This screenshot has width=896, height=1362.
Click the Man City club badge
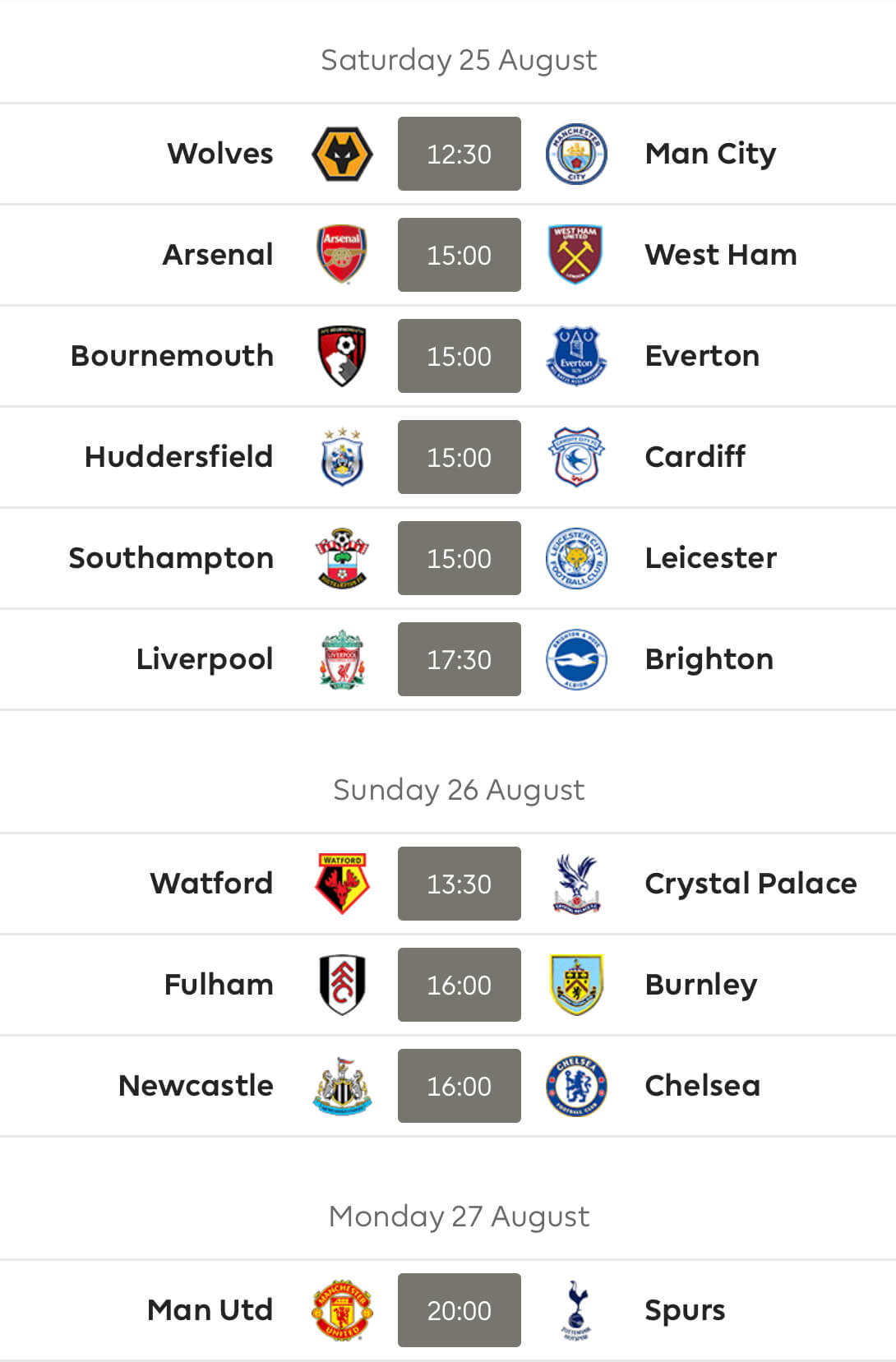(x=576, y=154)
